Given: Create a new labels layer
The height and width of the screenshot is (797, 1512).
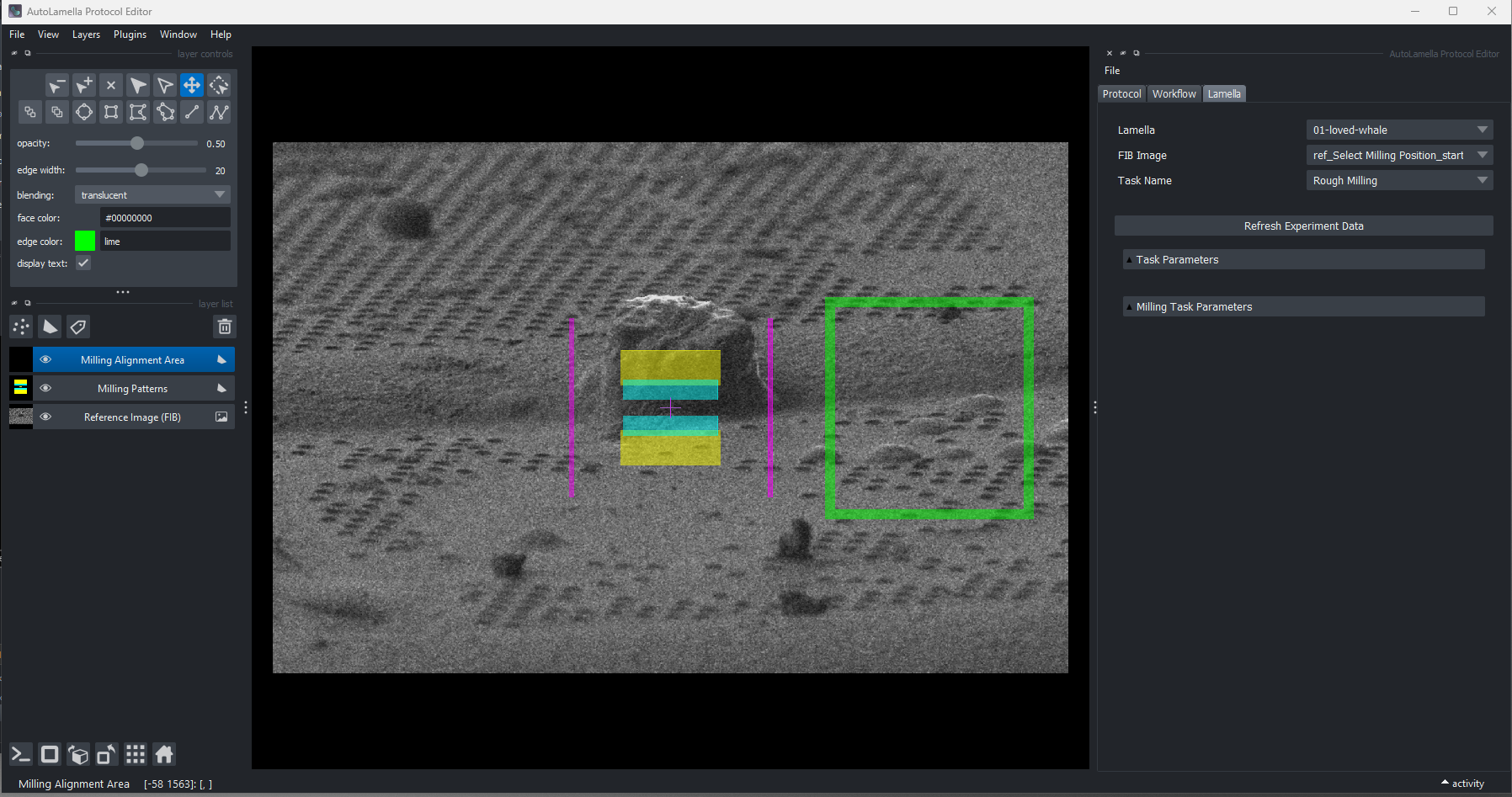Looking at the screenshot, I should point(78,327).
